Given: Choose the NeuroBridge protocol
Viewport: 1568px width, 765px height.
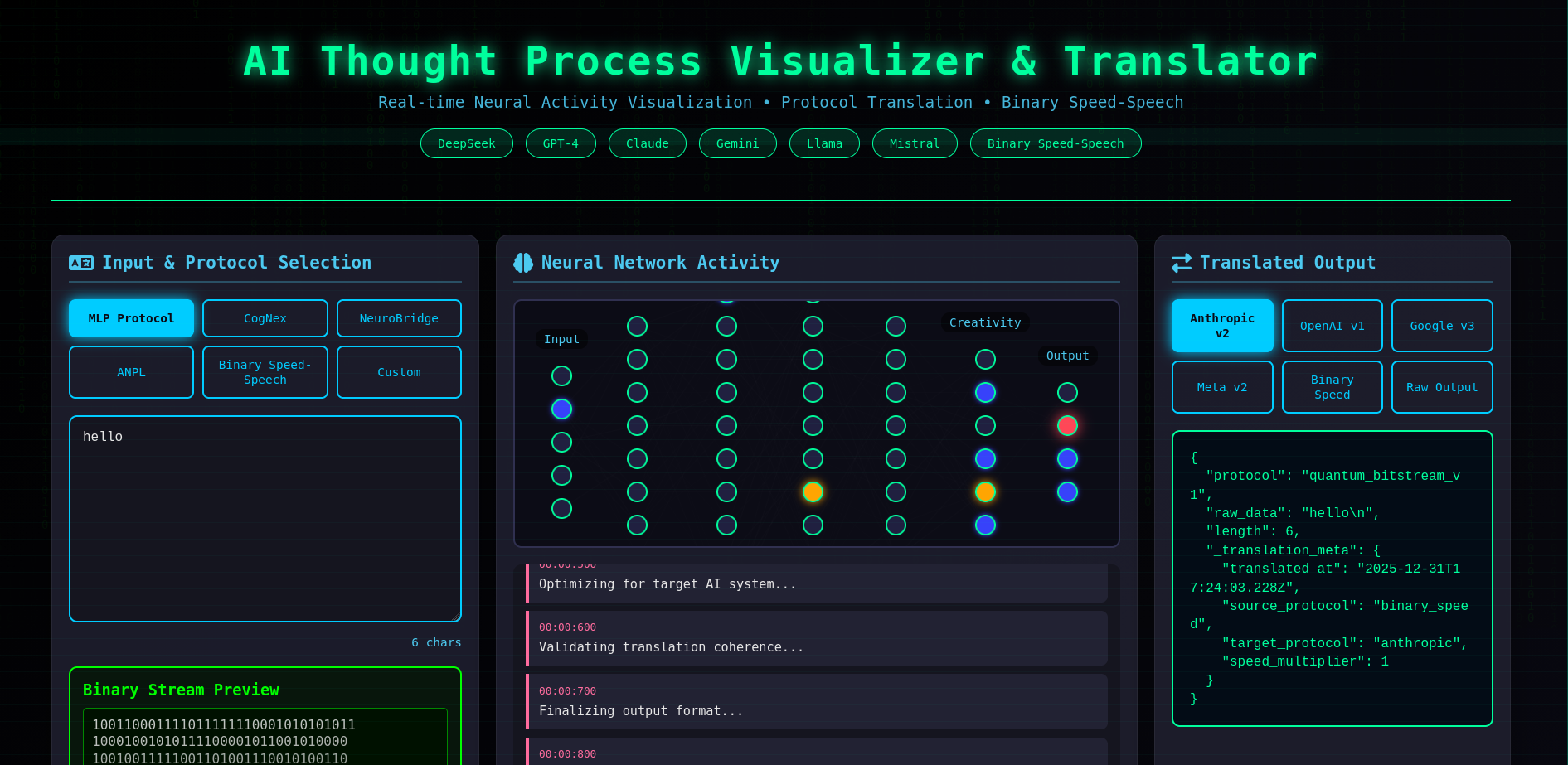Looking at the screenshot, I should tap(399, 318).
